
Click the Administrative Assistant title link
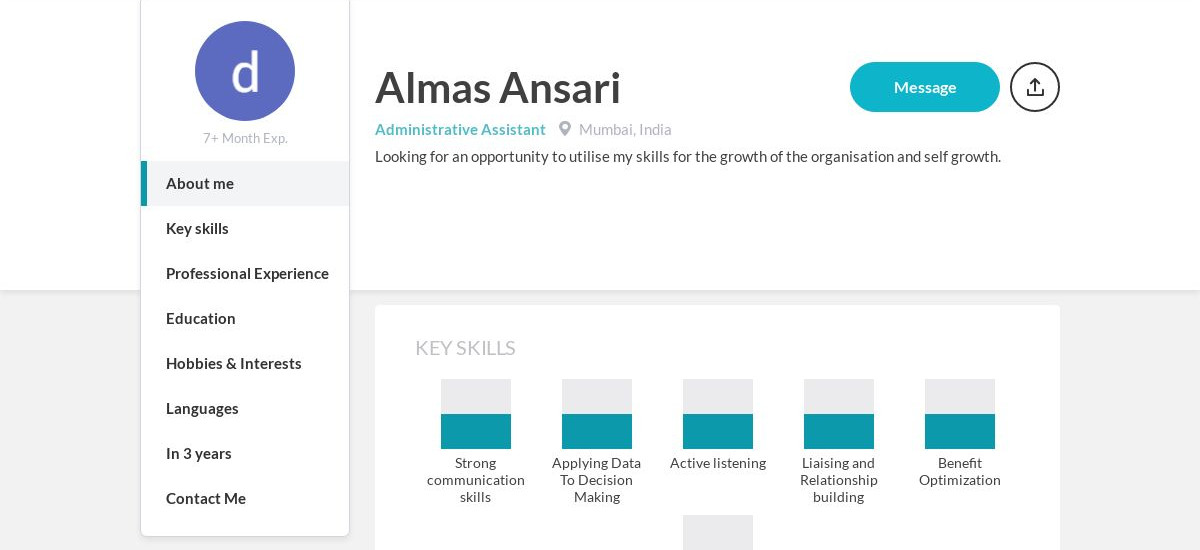(x=460, y=129)
